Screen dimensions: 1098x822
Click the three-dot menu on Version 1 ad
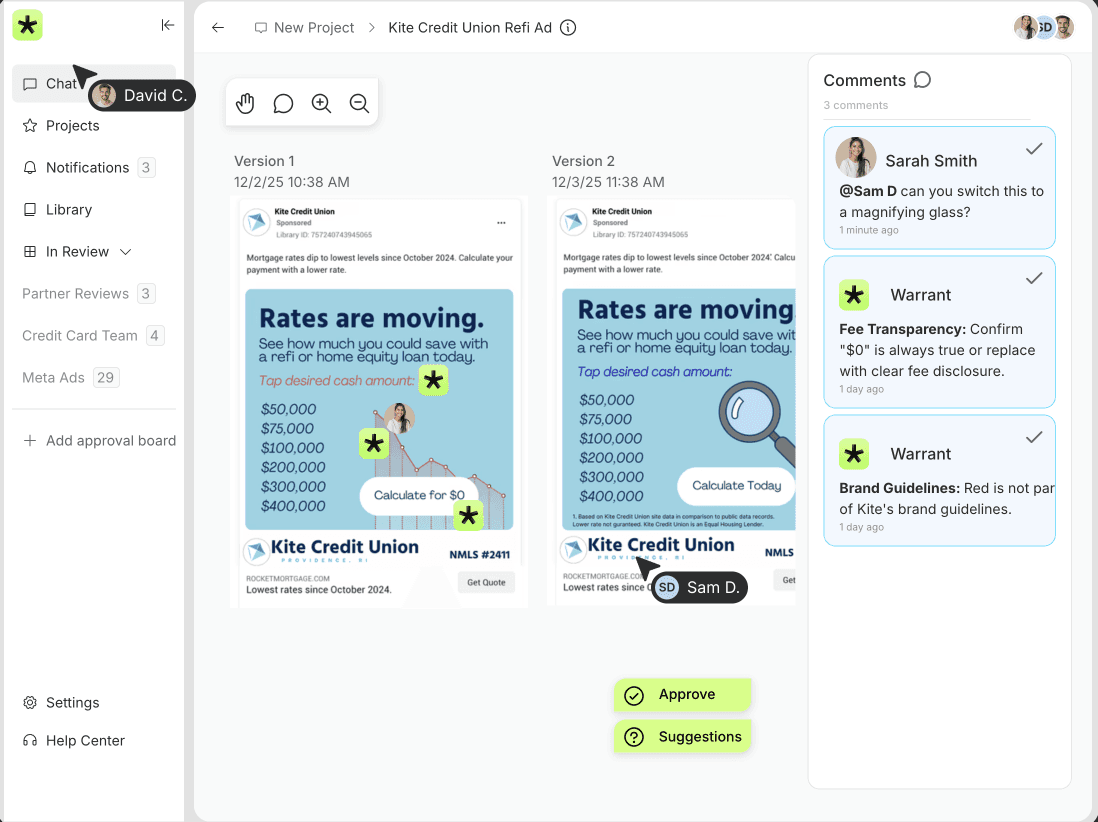(x=501, y=223)
